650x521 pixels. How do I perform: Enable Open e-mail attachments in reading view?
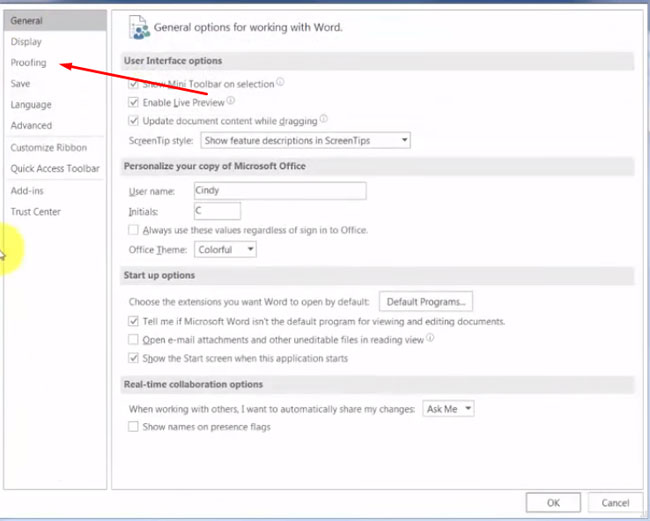click(x=133, y=339)
